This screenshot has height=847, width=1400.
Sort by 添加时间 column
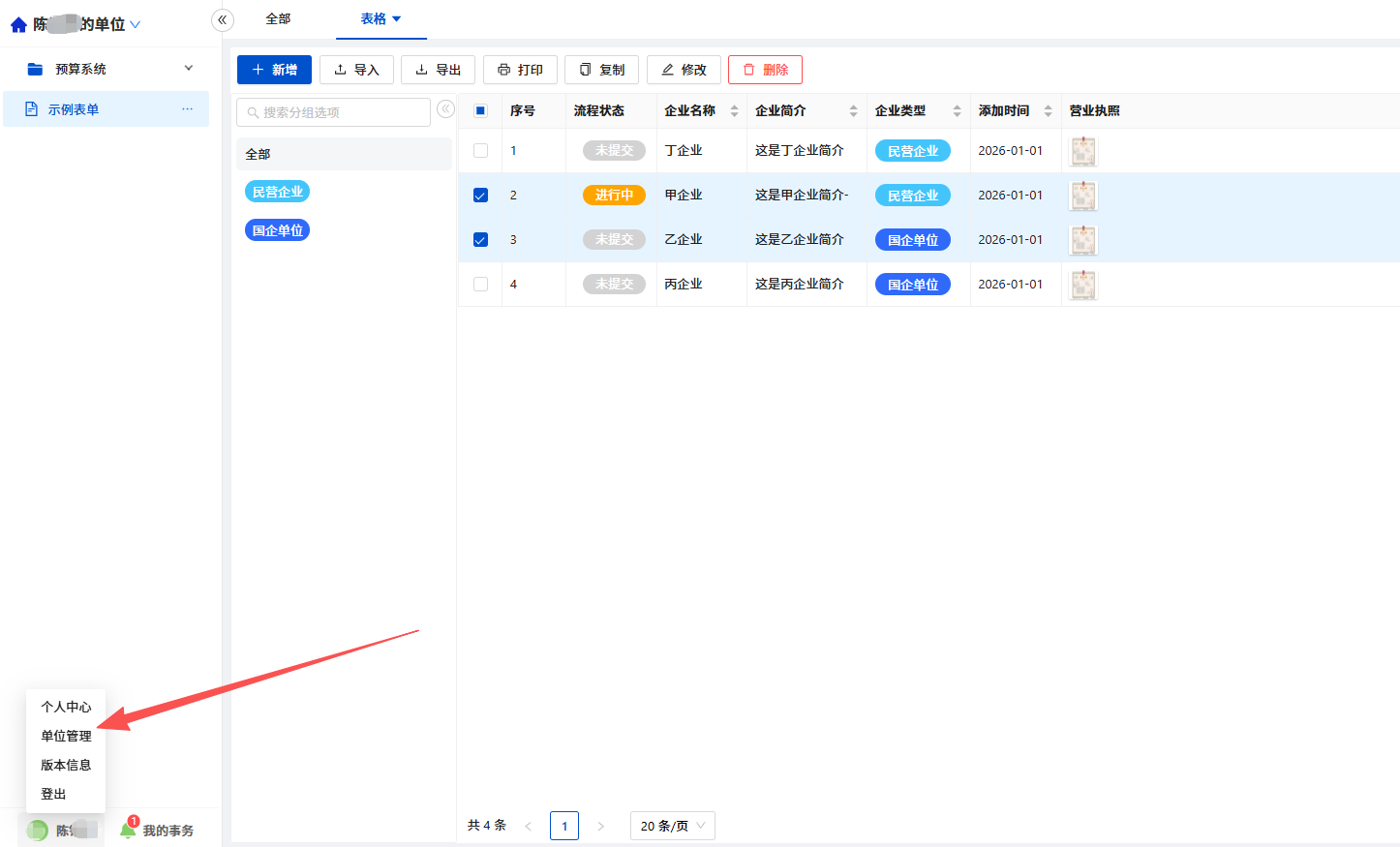pyautogui.click(x=1048, y=111)
